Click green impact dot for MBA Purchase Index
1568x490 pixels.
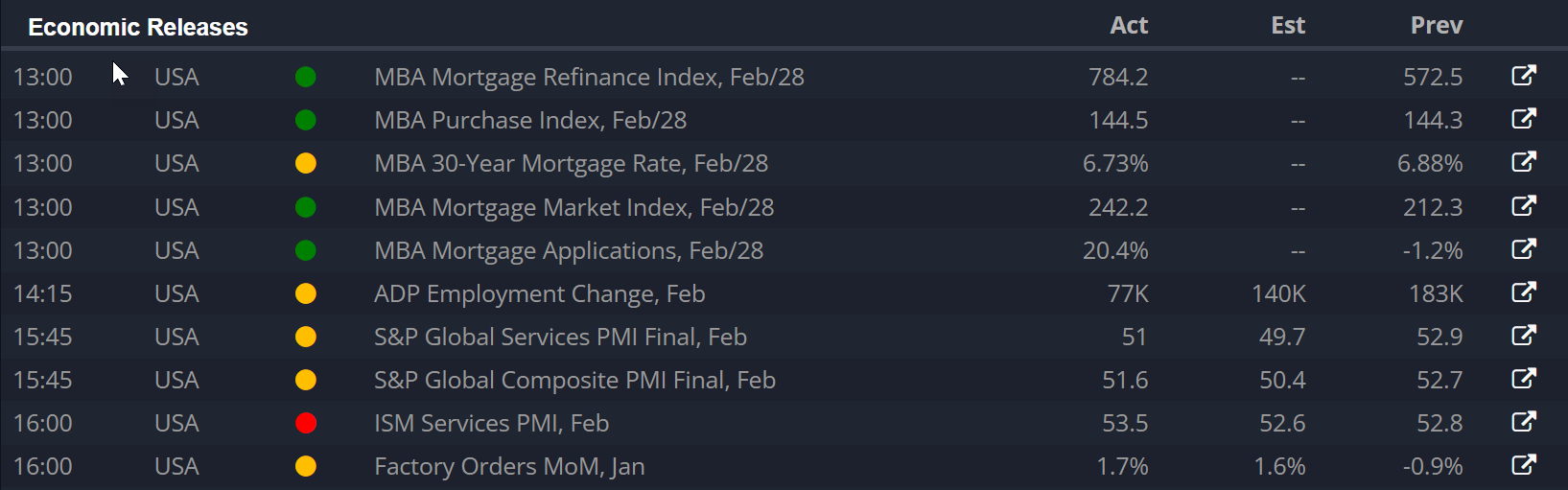coord(306,120)
